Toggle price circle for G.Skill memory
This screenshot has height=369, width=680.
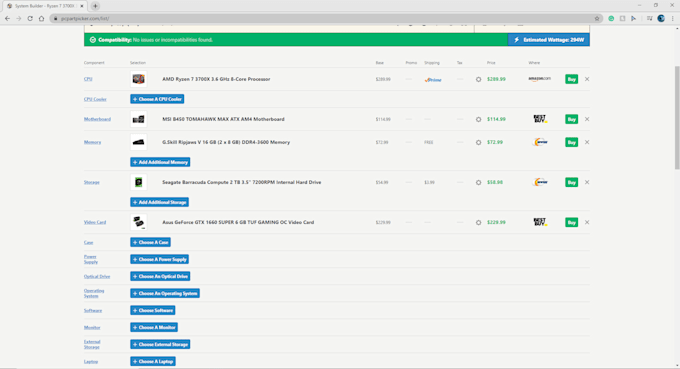pos(478,142)
